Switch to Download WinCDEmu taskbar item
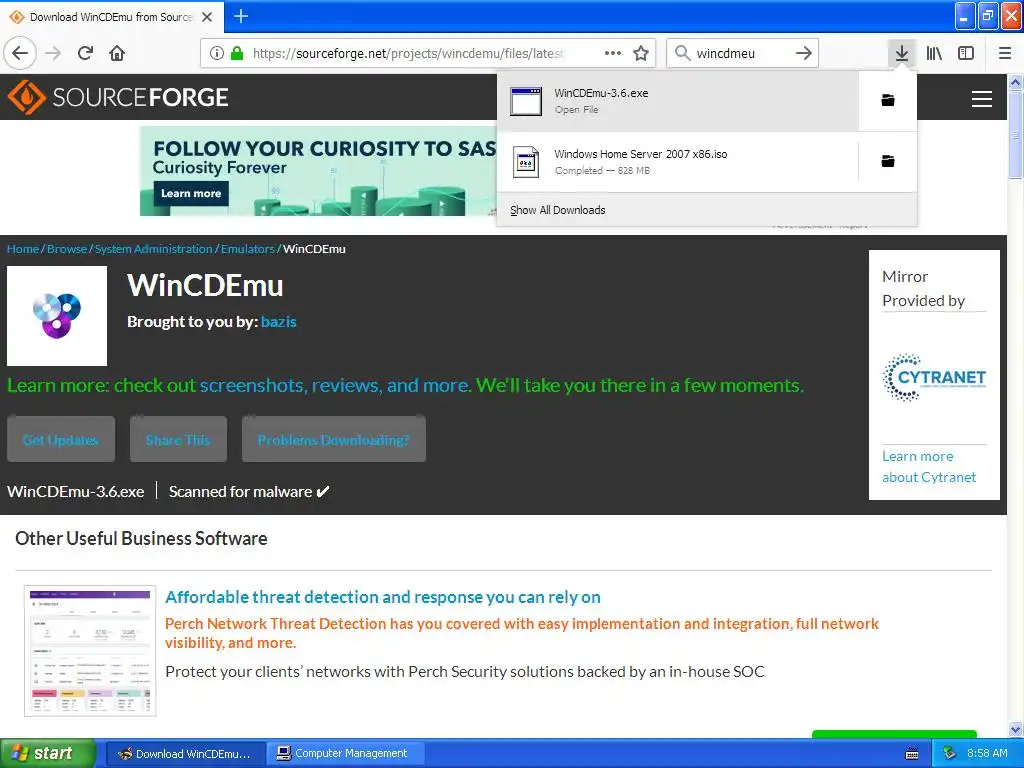The width and height of the screenshot is (1024, 768). (185, 753)
